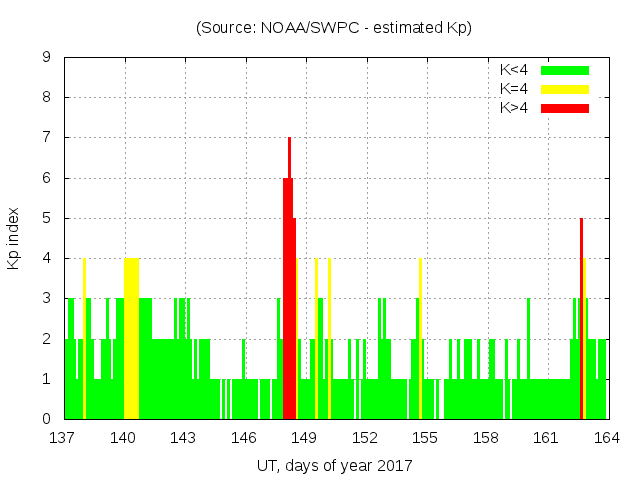The width and height of the screenshot is (640, 480).
Task: Click the x-axis tick label 137
Action: (x=63, y=438)
